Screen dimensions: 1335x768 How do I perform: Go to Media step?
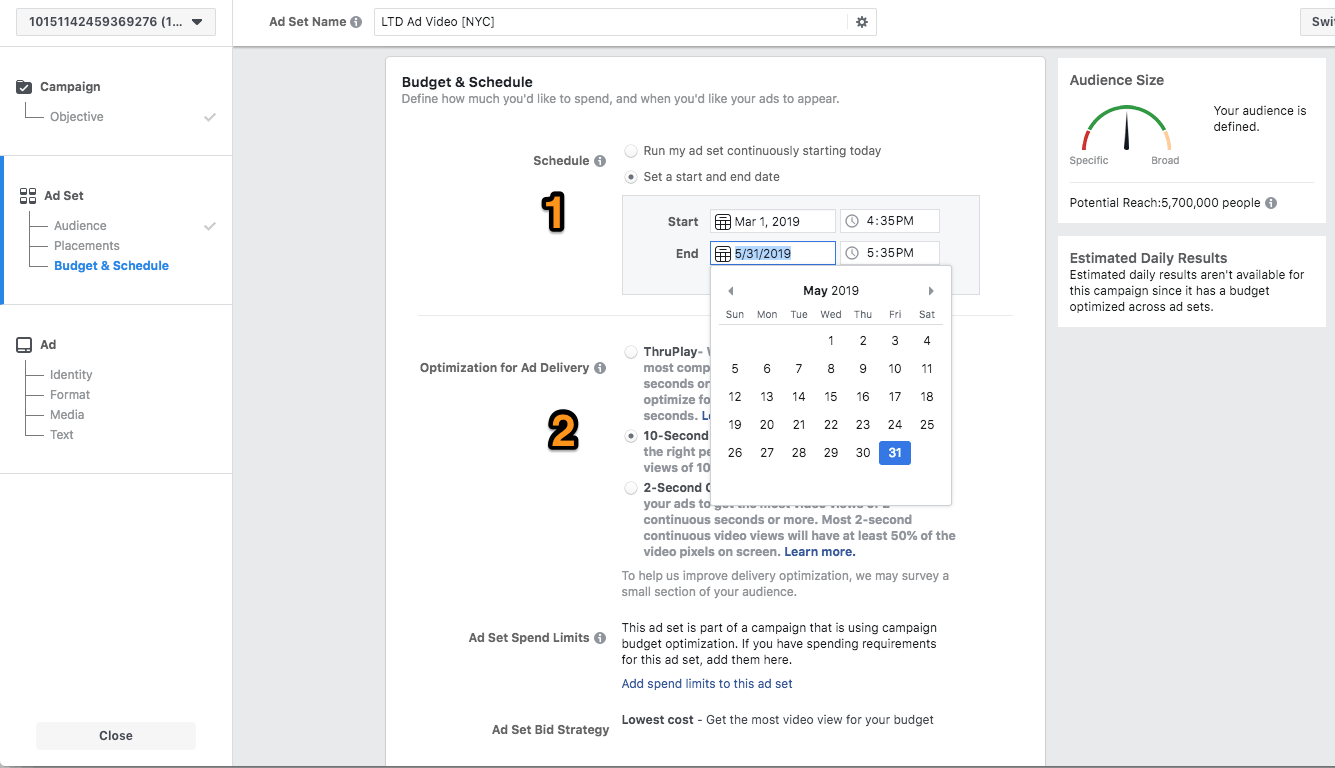[67, 415]
